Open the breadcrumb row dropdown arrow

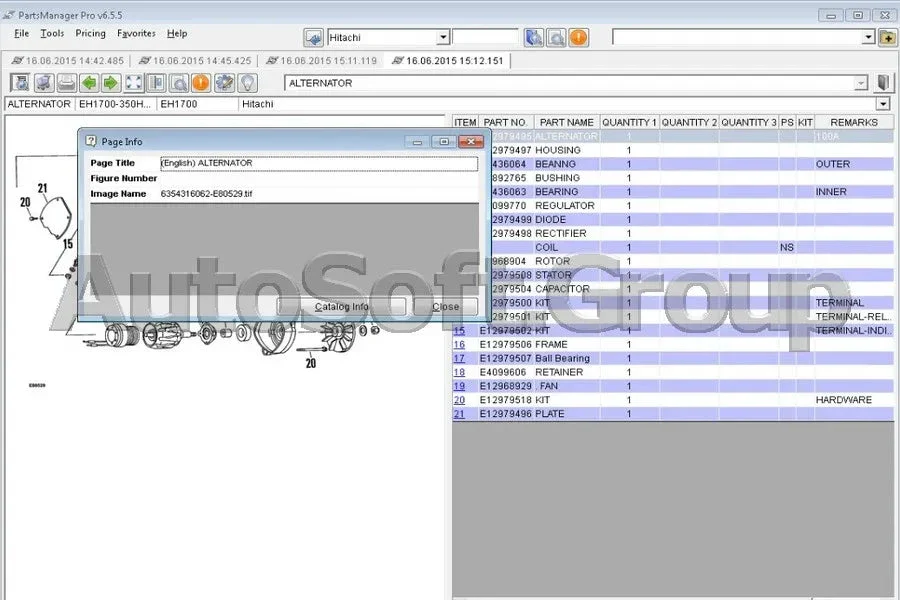pos(883,104)
